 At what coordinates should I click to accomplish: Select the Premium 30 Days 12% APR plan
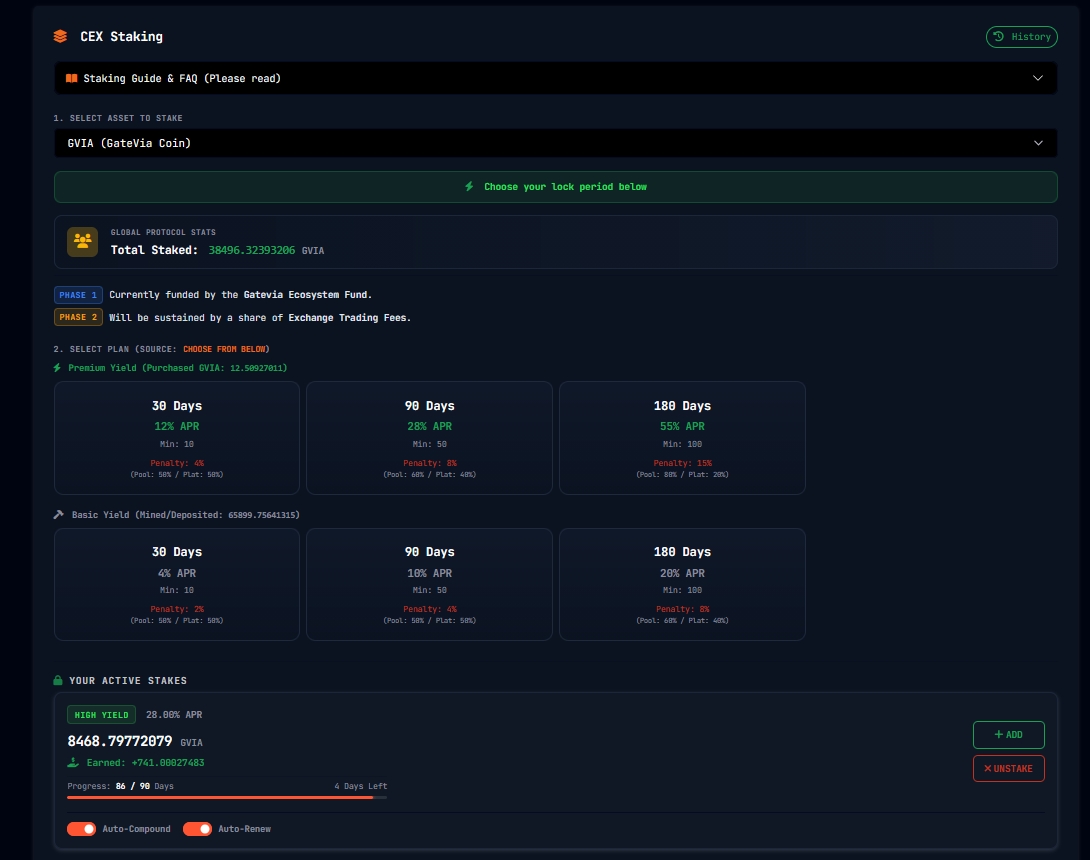(177, 438)
